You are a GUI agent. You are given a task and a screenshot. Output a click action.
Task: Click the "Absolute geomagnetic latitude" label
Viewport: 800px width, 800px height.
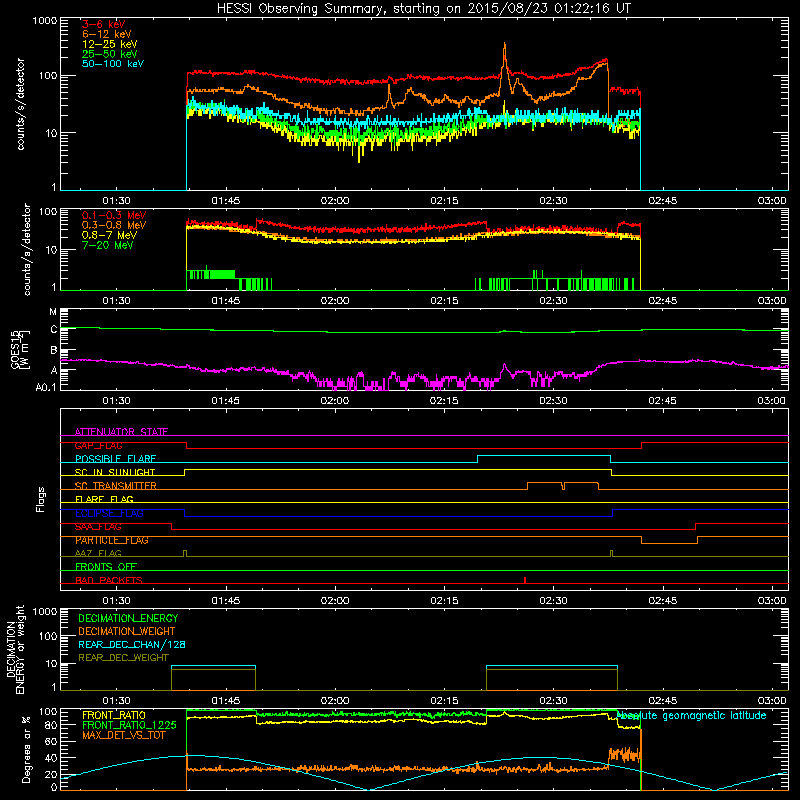691,715
